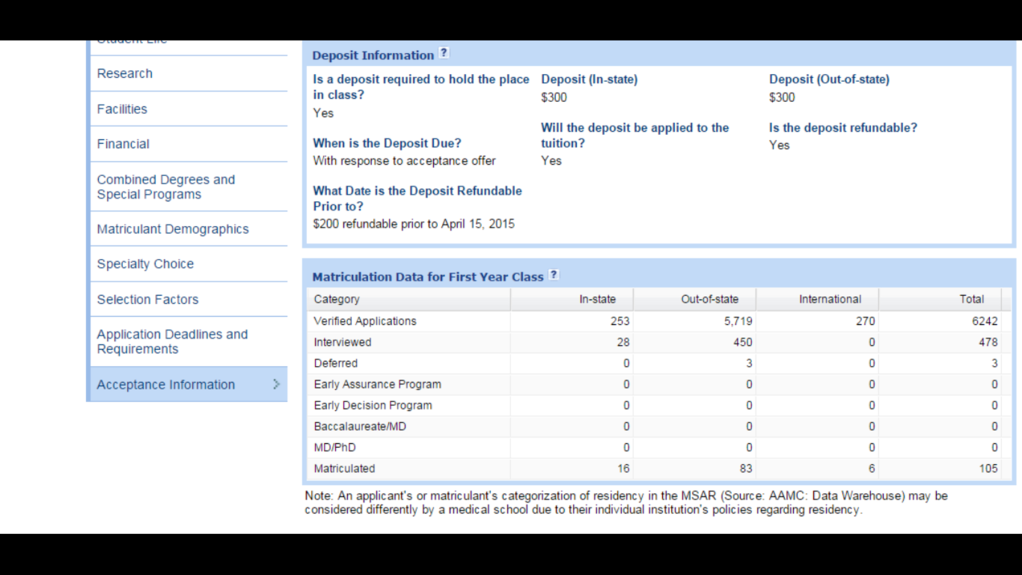The image size is (1022, 575).
Task: Open the Deposit Information help icon
Action: [444, 53]
